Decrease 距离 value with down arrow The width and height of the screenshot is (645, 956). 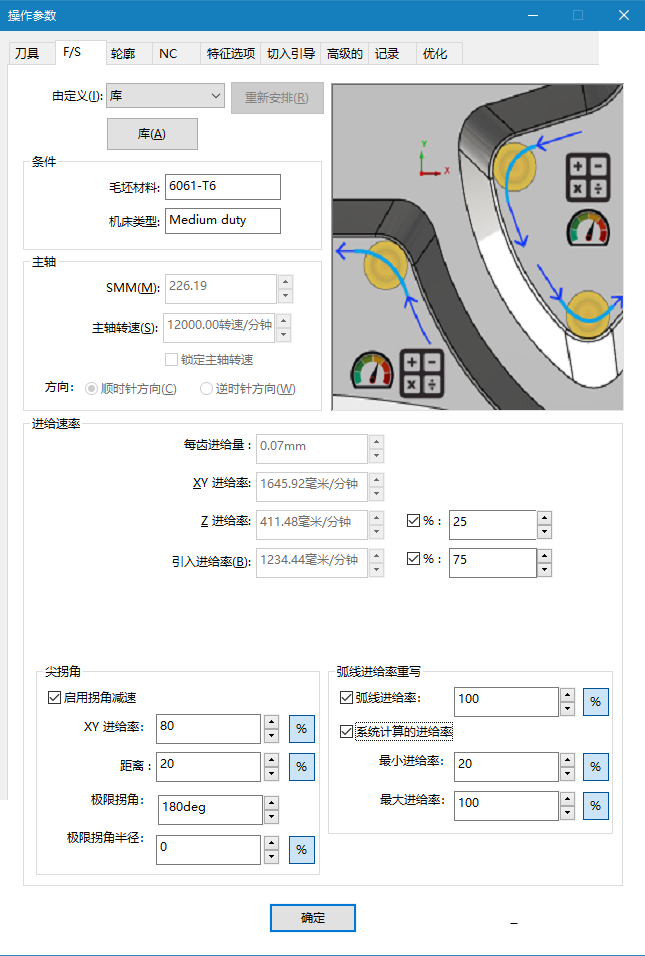tap(271, 774)
